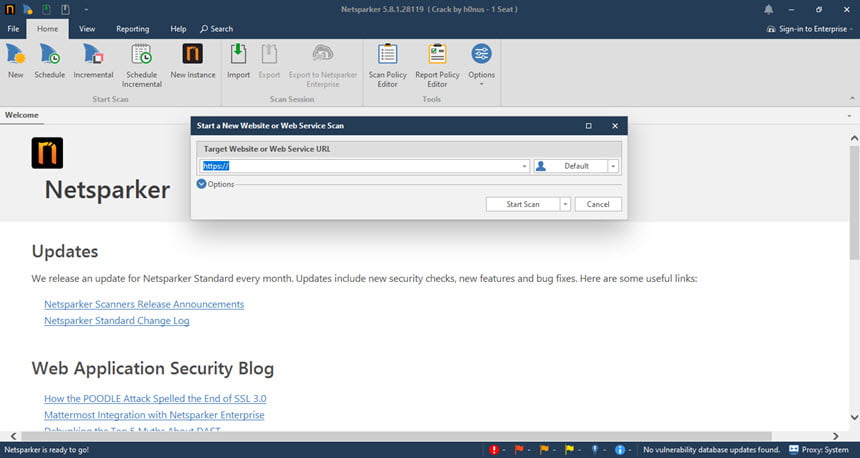
Task: Switch to the View ribbon tab
Action: (x=87, y=29)
